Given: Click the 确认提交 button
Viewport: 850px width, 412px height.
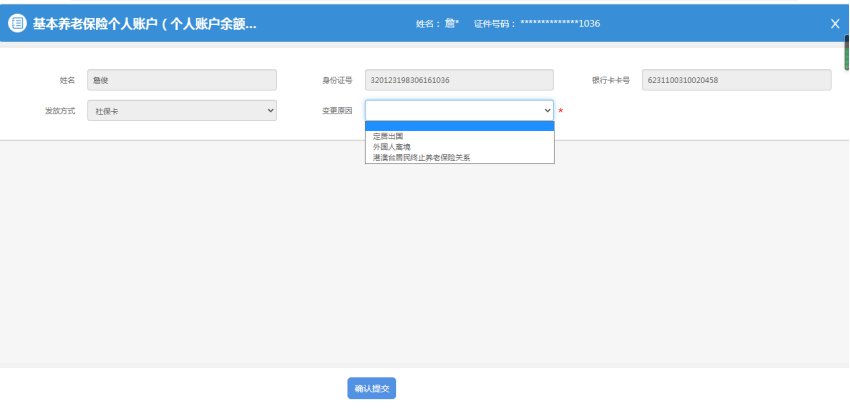Looking at the screenshot, I should tap(372, 389).
